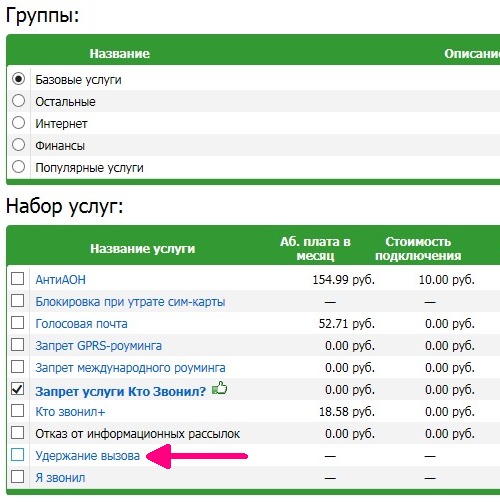Click the Аб. плата в месяц header
Image resolution: width=500 pixels, height=502 pixels.
click(x=315, y=249)
